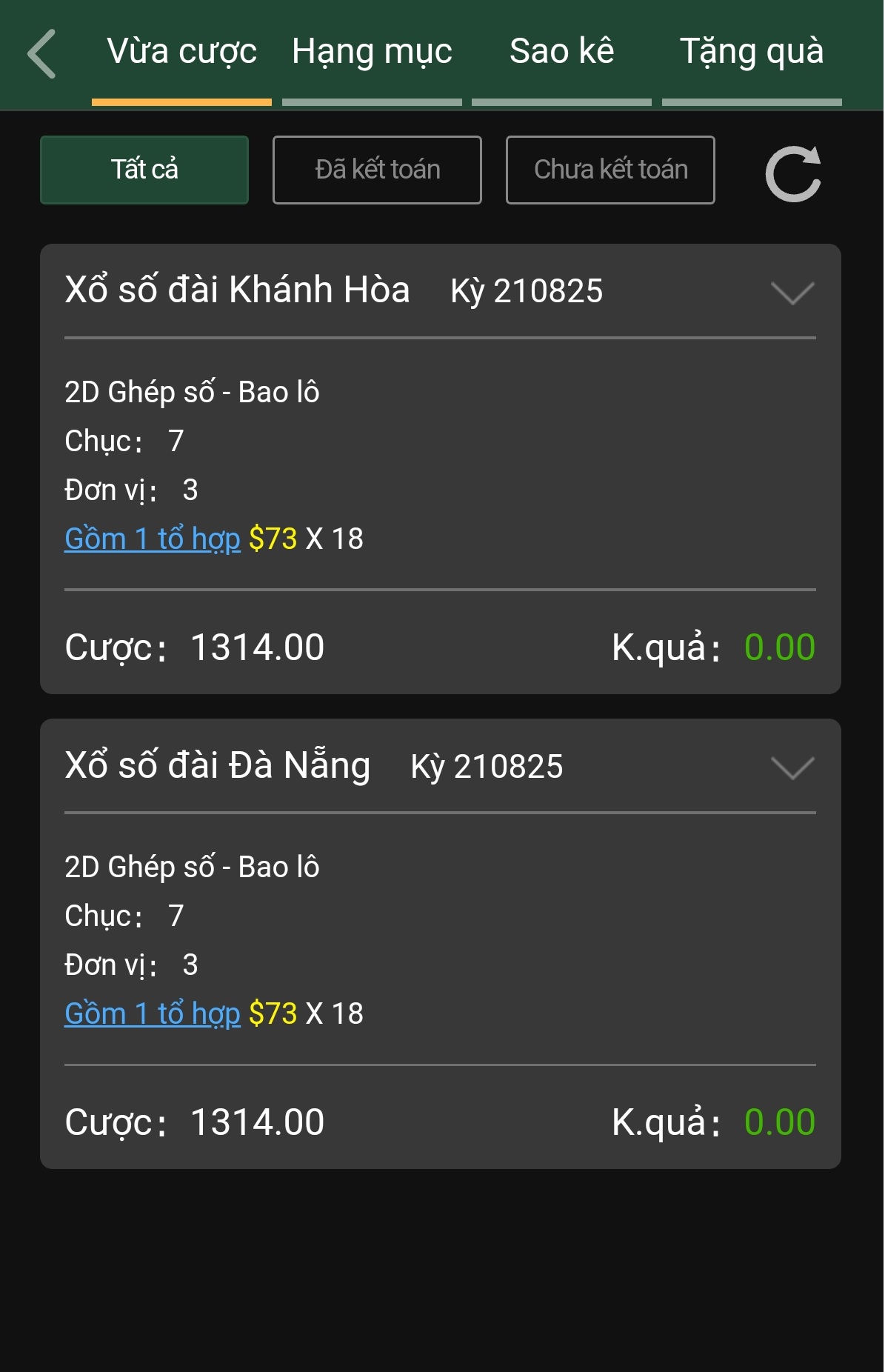Show Chưa kết toán bets only
This screenshot has height=1372, width=885.
click(610, 170)
